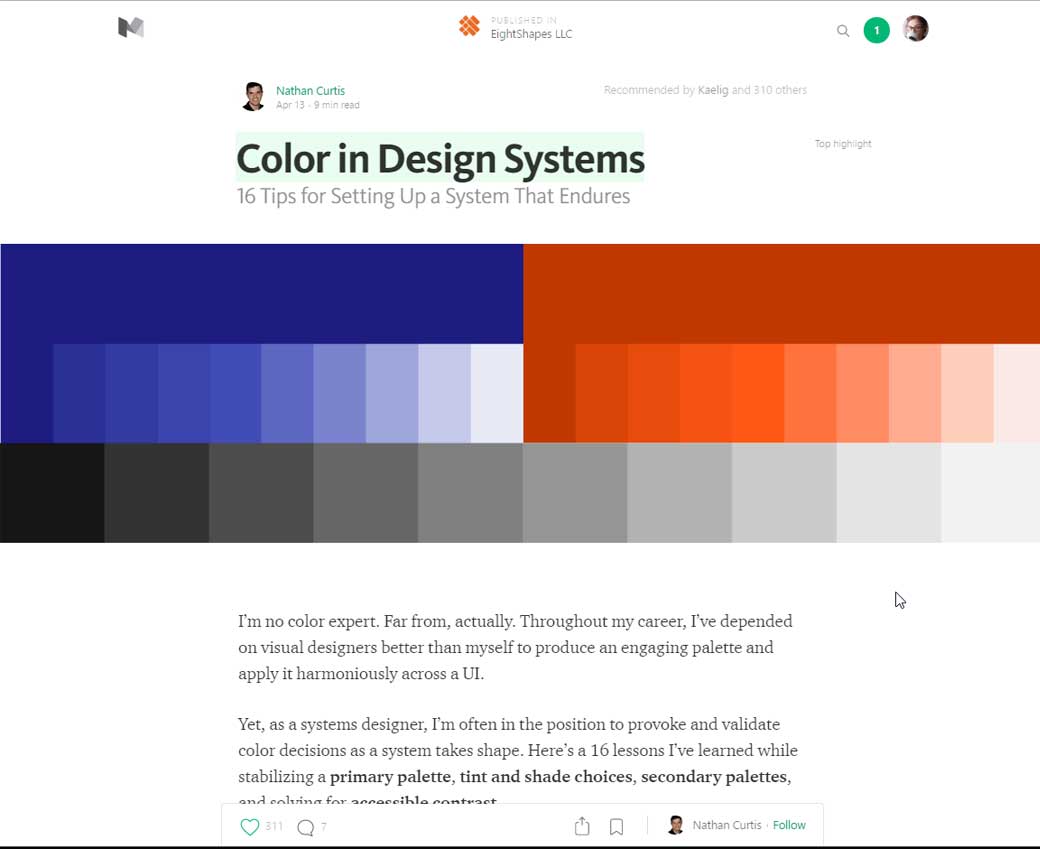Click the highlighted Color in Design Systems title
Image resolution: width=1040 pixels, height=850 pixels.
pos(440,159)
